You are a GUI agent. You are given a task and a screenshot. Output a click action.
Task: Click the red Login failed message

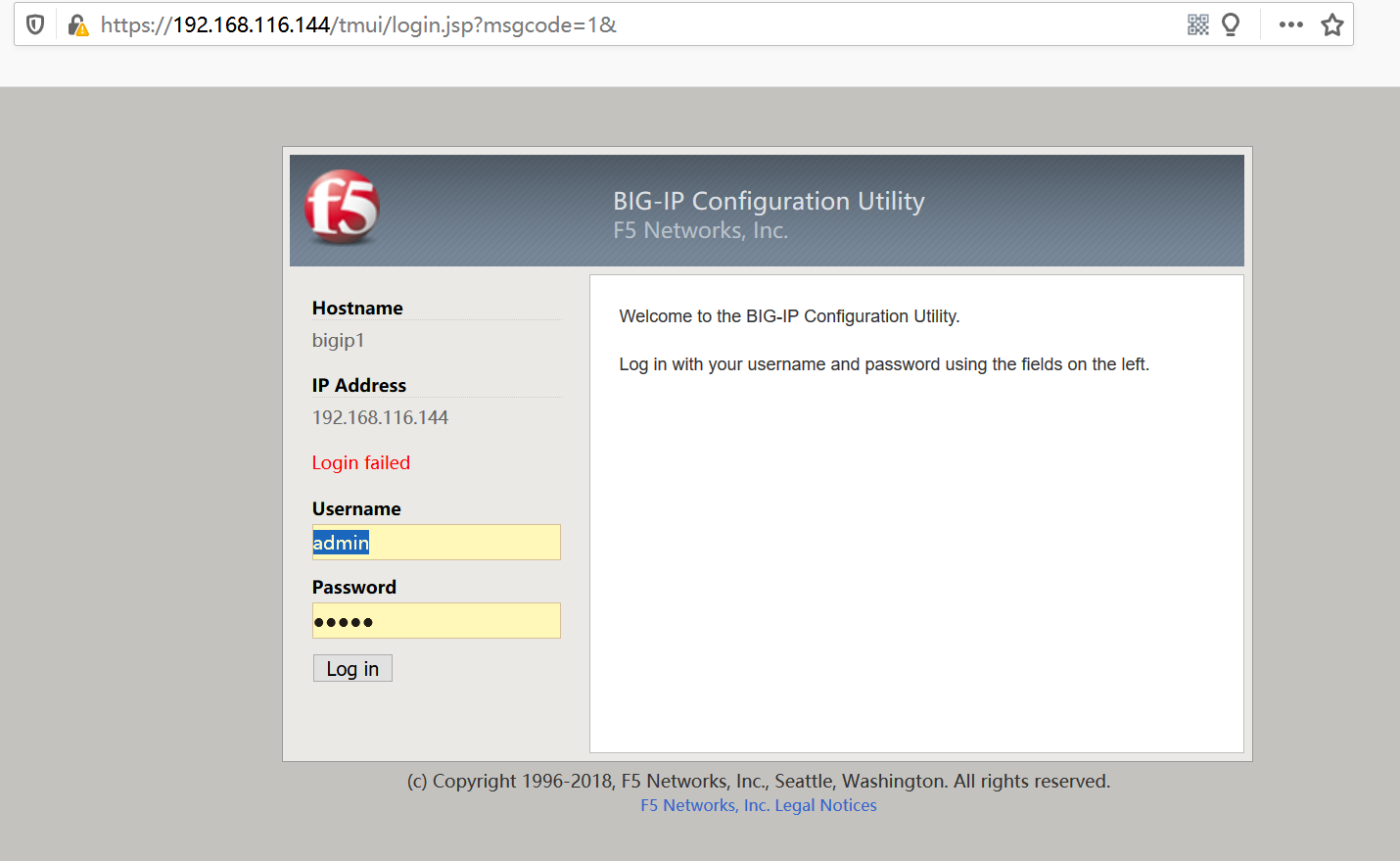tap(361, 462)
